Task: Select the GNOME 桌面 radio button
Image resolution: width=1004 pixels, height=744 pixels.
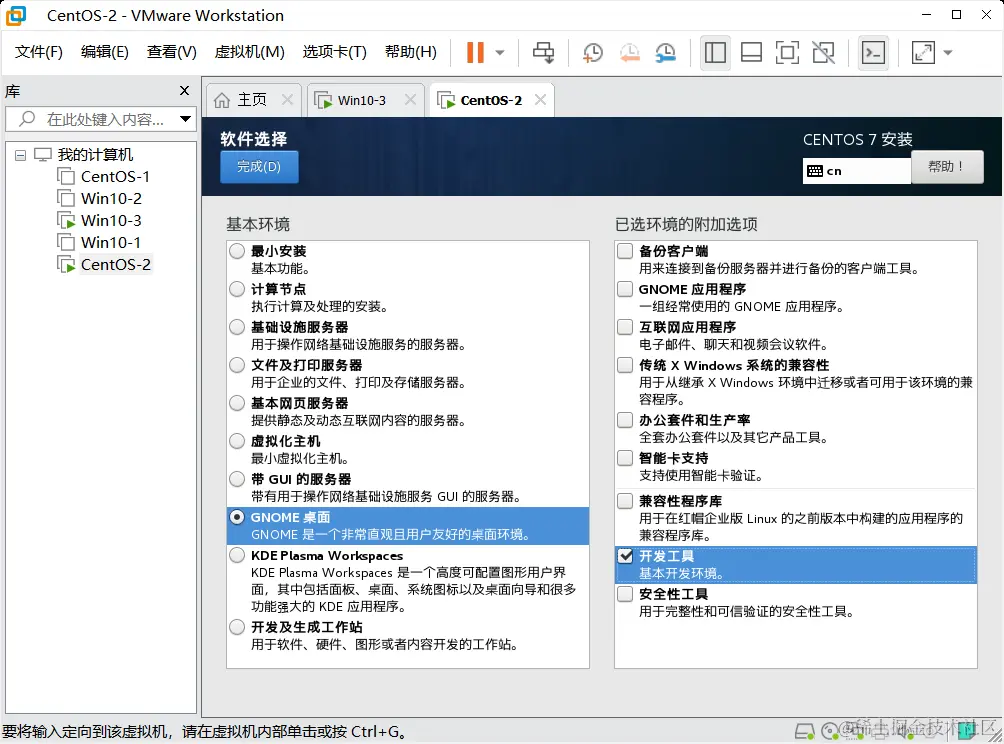Action: coord(237,517)
